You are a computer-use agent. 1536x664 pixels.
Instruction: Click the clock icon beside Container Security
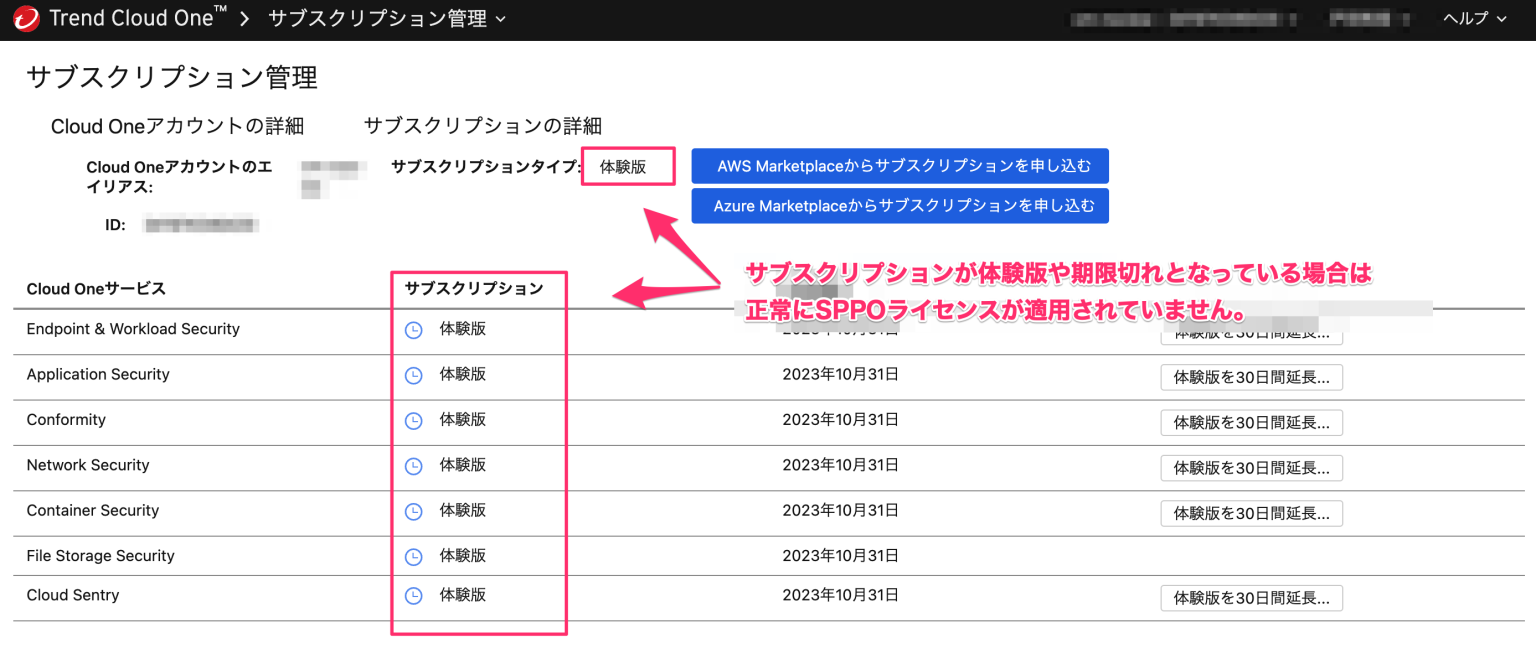pyautogui.click(x=413, y=511)
